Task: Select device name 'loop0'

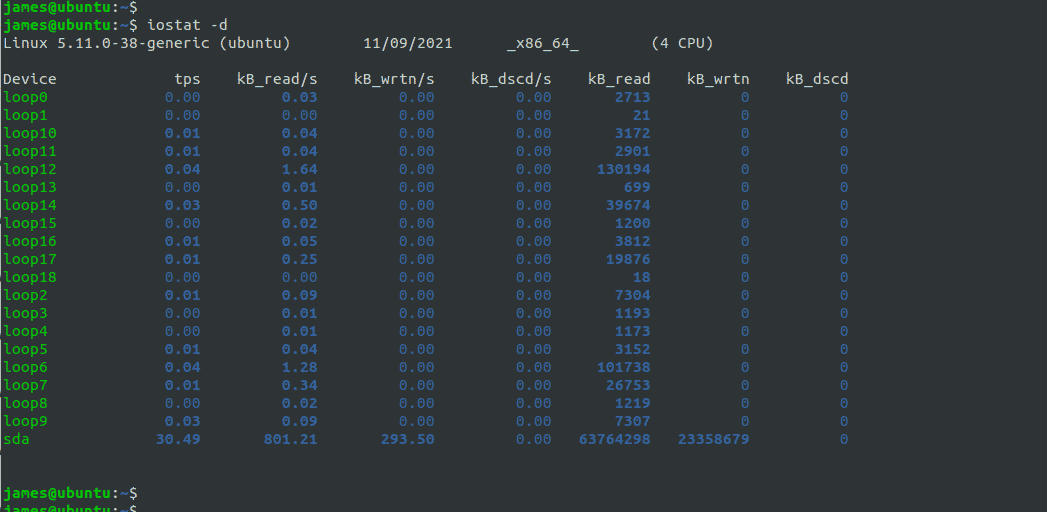Action: tap(25, 97)
